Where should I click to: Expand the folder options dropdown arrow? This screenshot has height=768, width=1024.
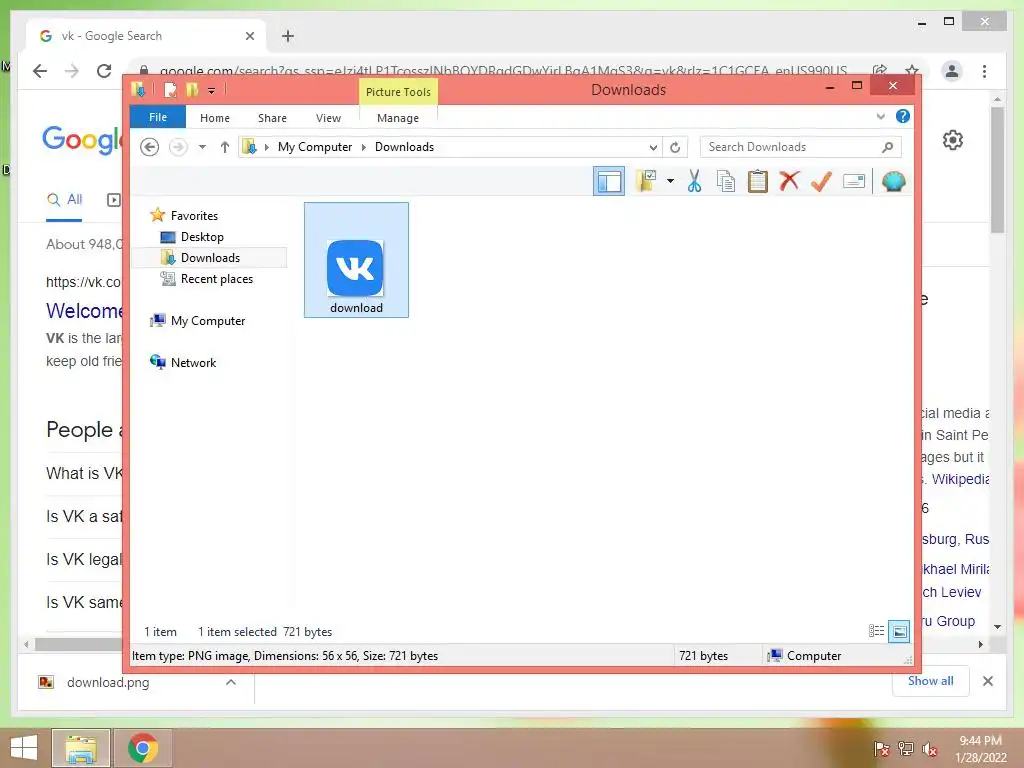tap(670, 181)
